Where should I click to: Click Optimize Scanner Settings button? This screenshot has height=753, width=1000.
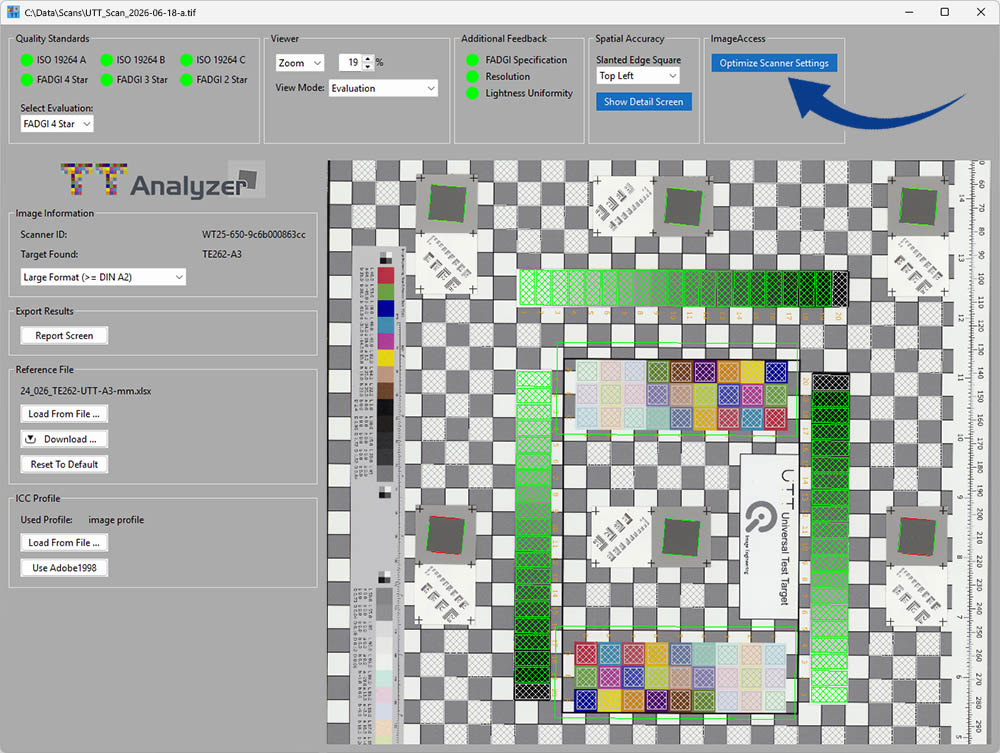click(774, 62)
